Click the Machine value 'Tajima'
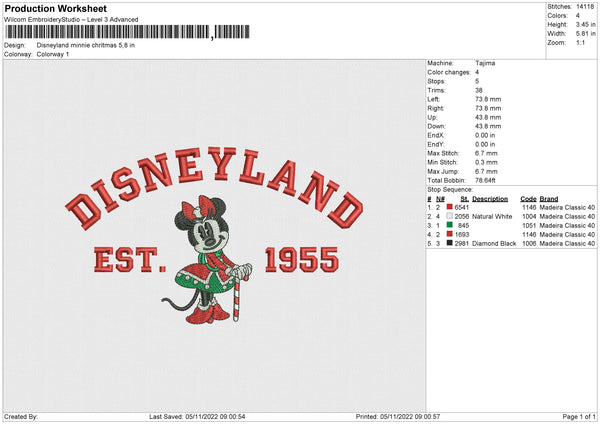 pyautogui.click(x=485, y=63)
